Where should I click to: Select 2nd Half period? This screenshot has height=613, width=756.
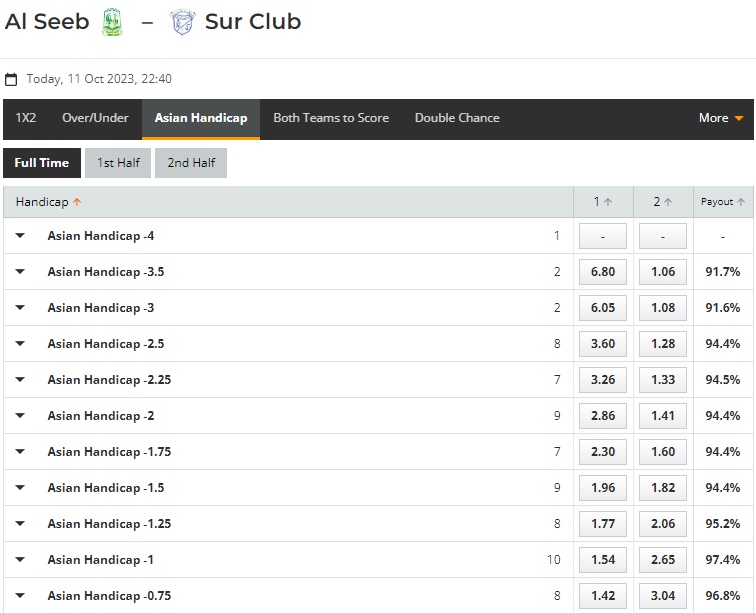191,163
